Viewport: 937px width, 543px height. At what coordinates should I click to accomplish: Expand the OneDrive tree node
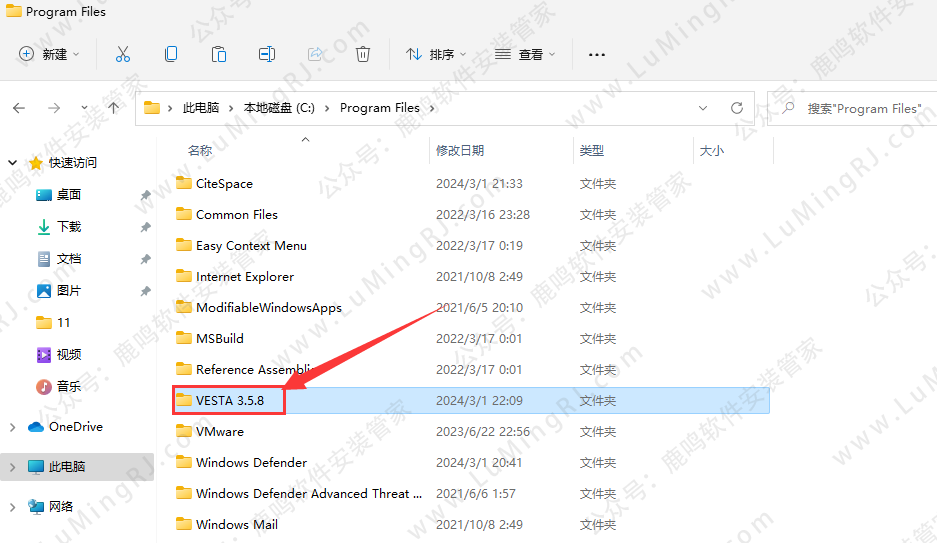12,427
